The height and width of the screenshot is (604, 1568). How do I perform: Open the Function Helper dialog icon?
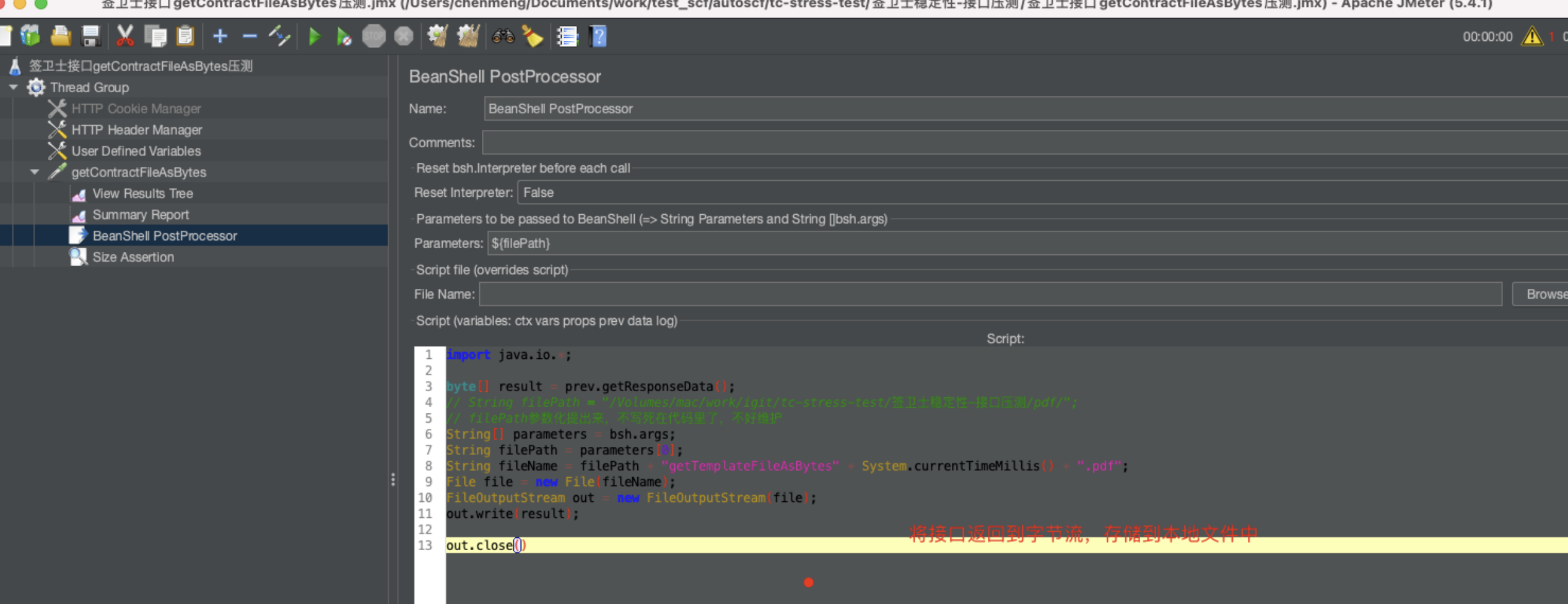567,37
